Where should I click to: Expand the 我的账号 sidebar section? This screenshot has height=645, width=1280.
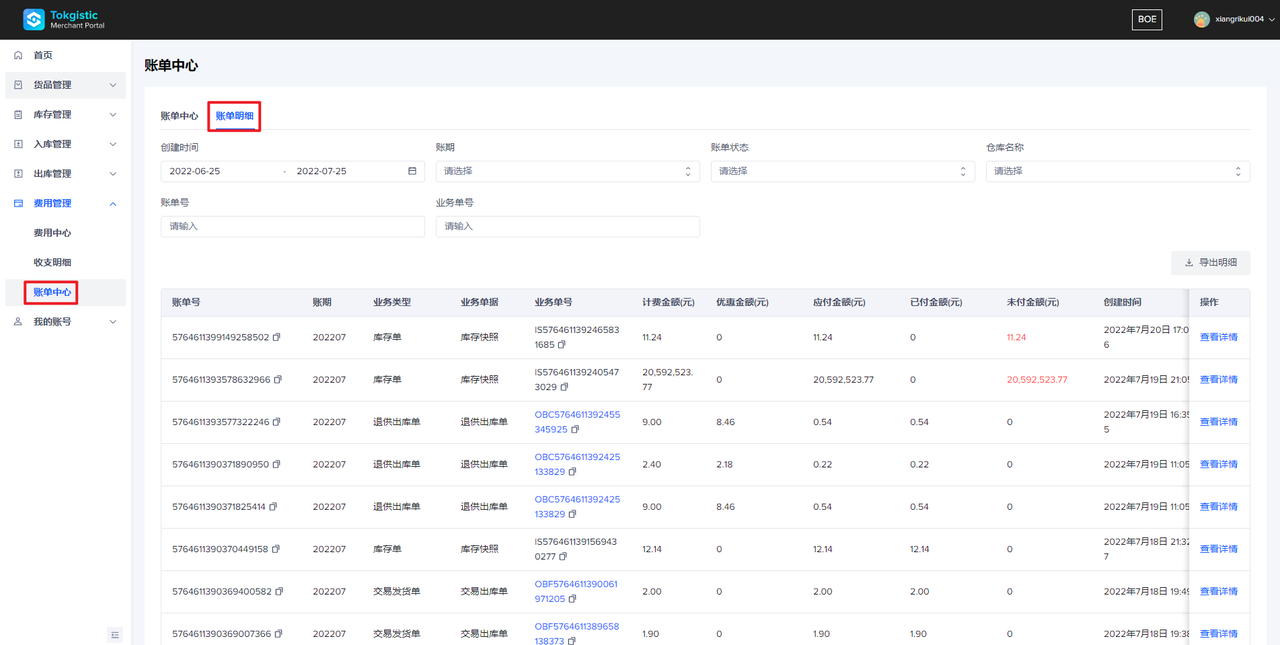click(x=65, y=322)
